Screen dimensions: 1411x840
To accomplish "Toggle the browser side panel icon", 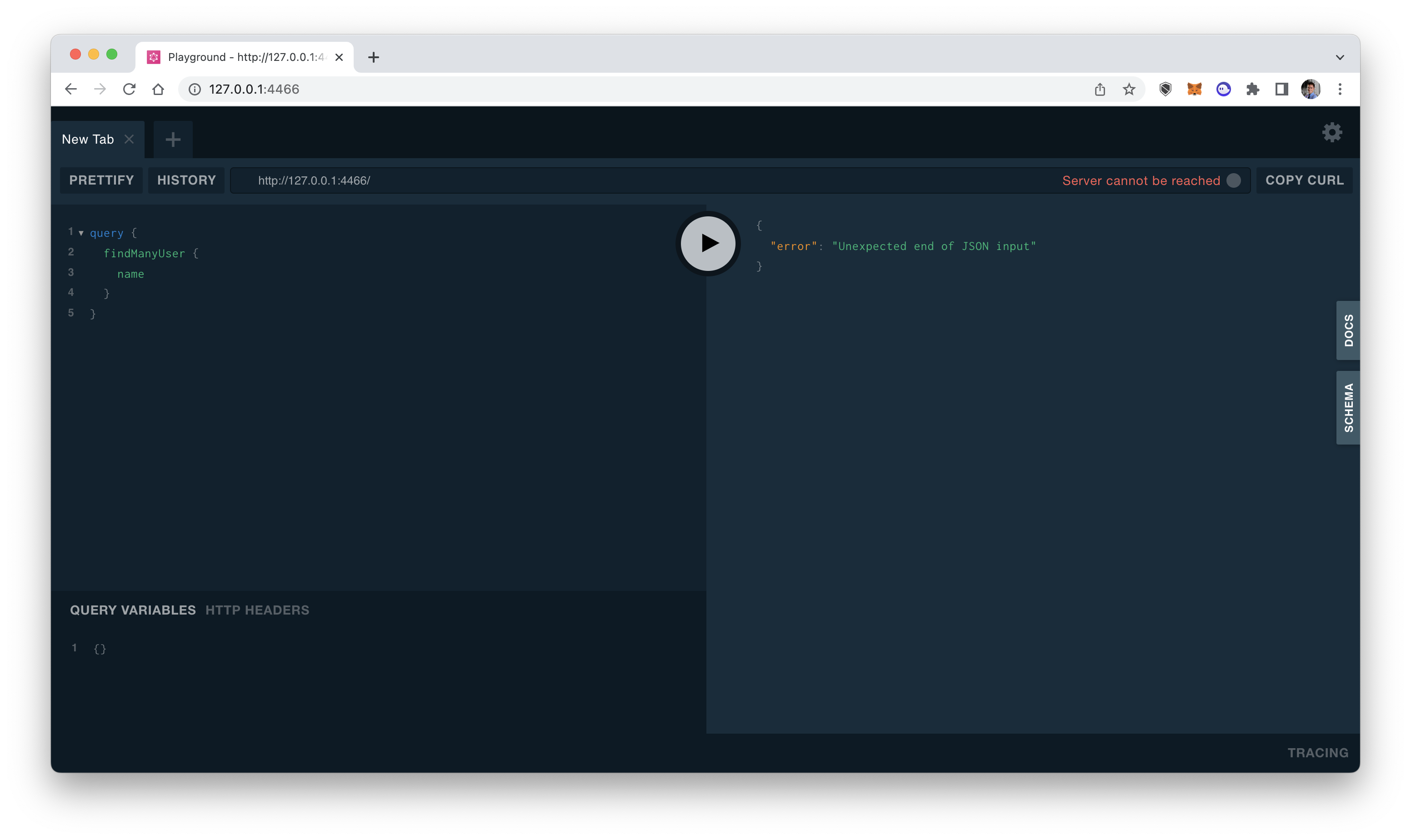I will (1281, 89).
